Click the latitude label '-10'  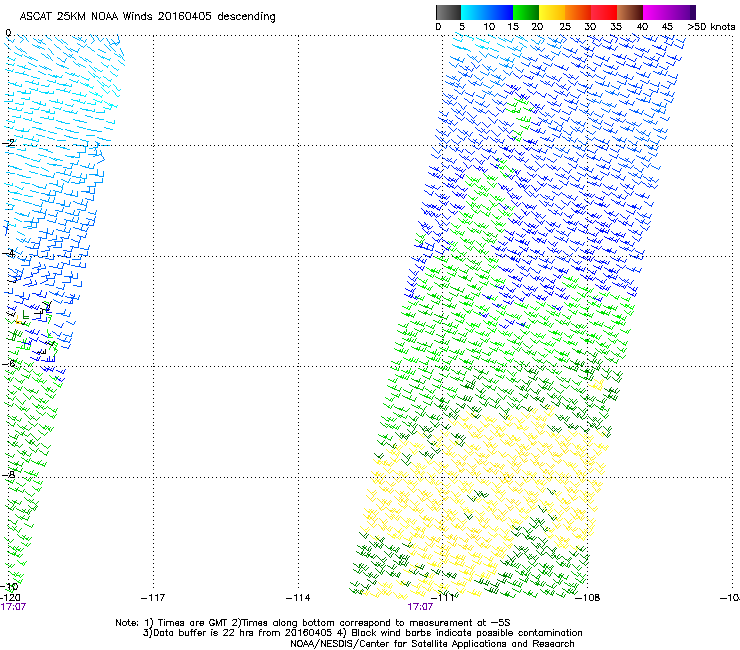(9, 586)
